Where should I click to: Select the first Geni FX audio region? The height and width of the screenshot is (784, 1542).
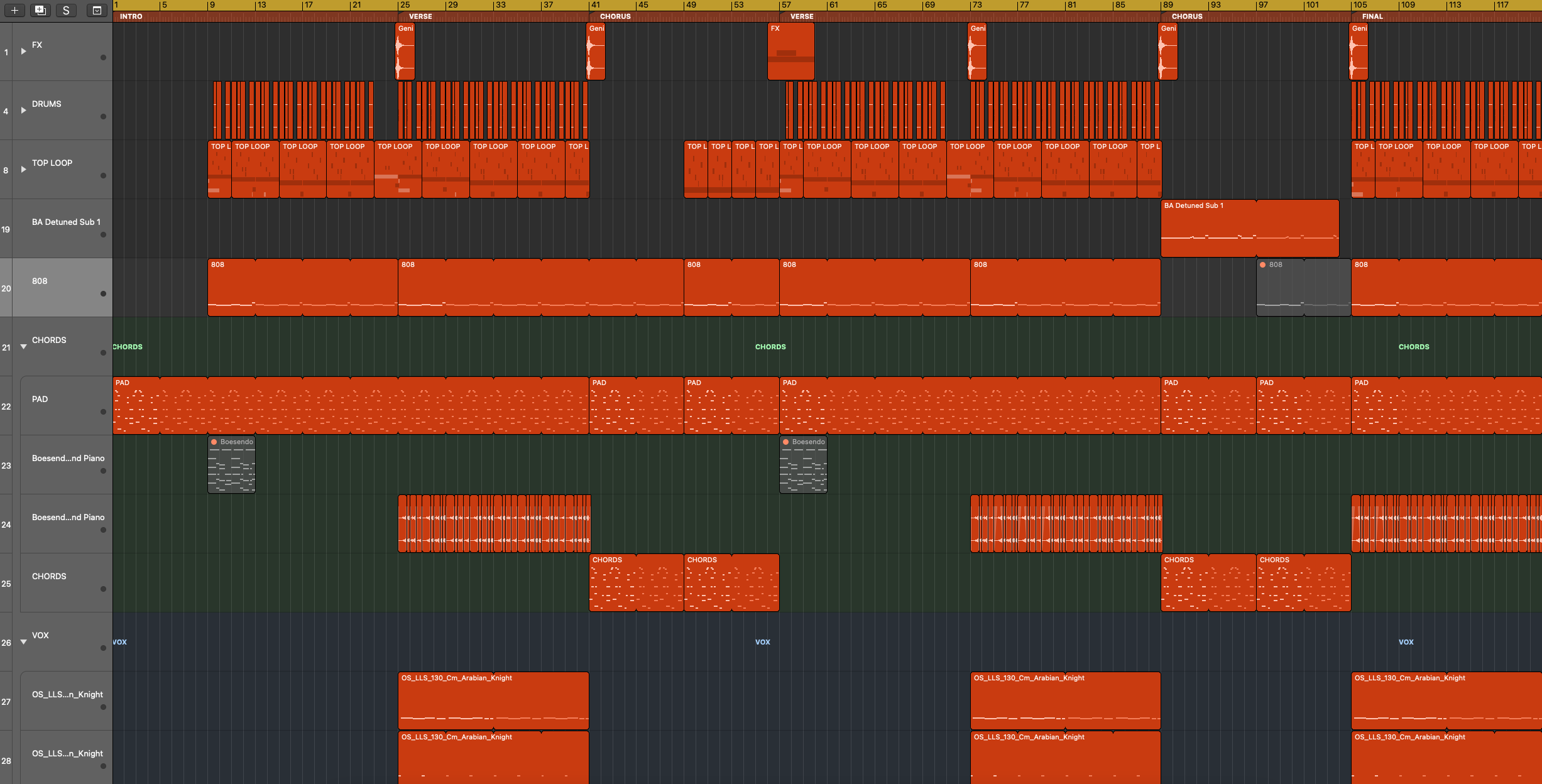click(405, 52)
